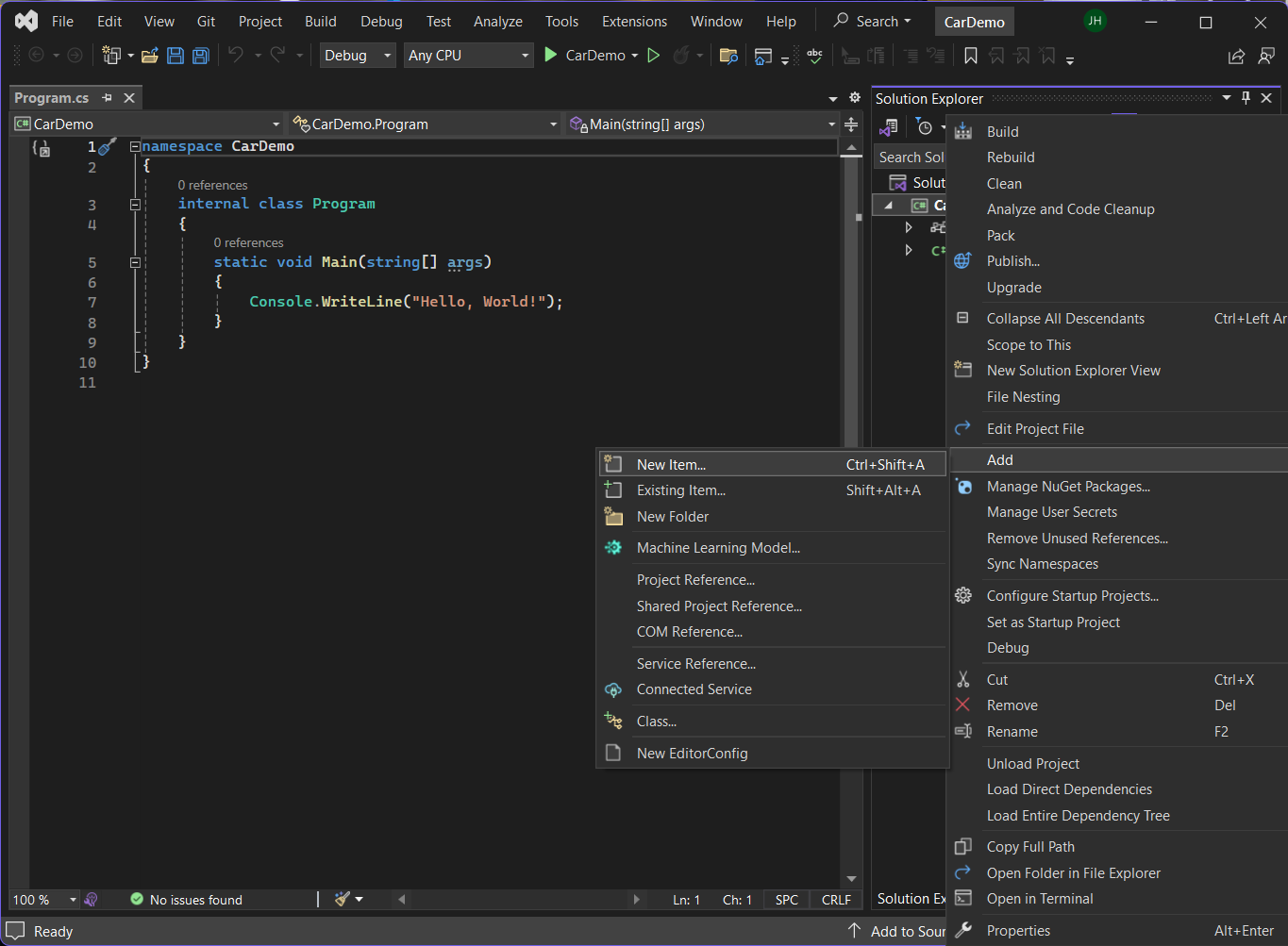Select New Item... from the Add submenu
The height and width of the screenshot is (946, 1288).
tap(671, 464)
